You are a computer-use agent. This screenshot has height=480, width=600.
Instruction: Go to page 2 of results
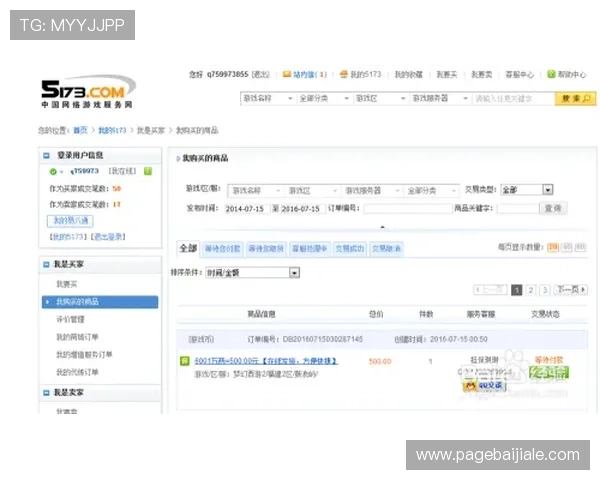click(530, 290)
